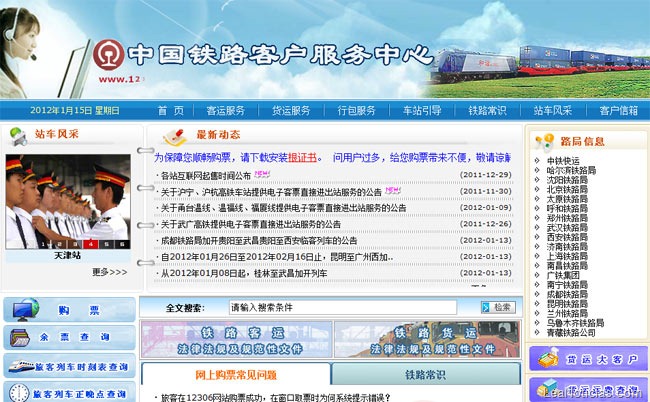Focus the 全文搜索 search input field
650x402 pixels.
coord(343,308)
